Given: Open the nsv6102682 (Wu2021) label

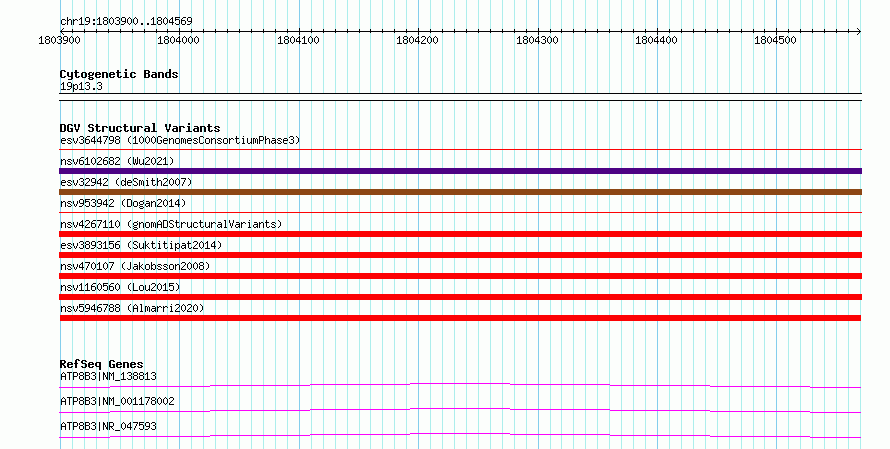Looking at the screenshot, I should [x=117, y=161].
